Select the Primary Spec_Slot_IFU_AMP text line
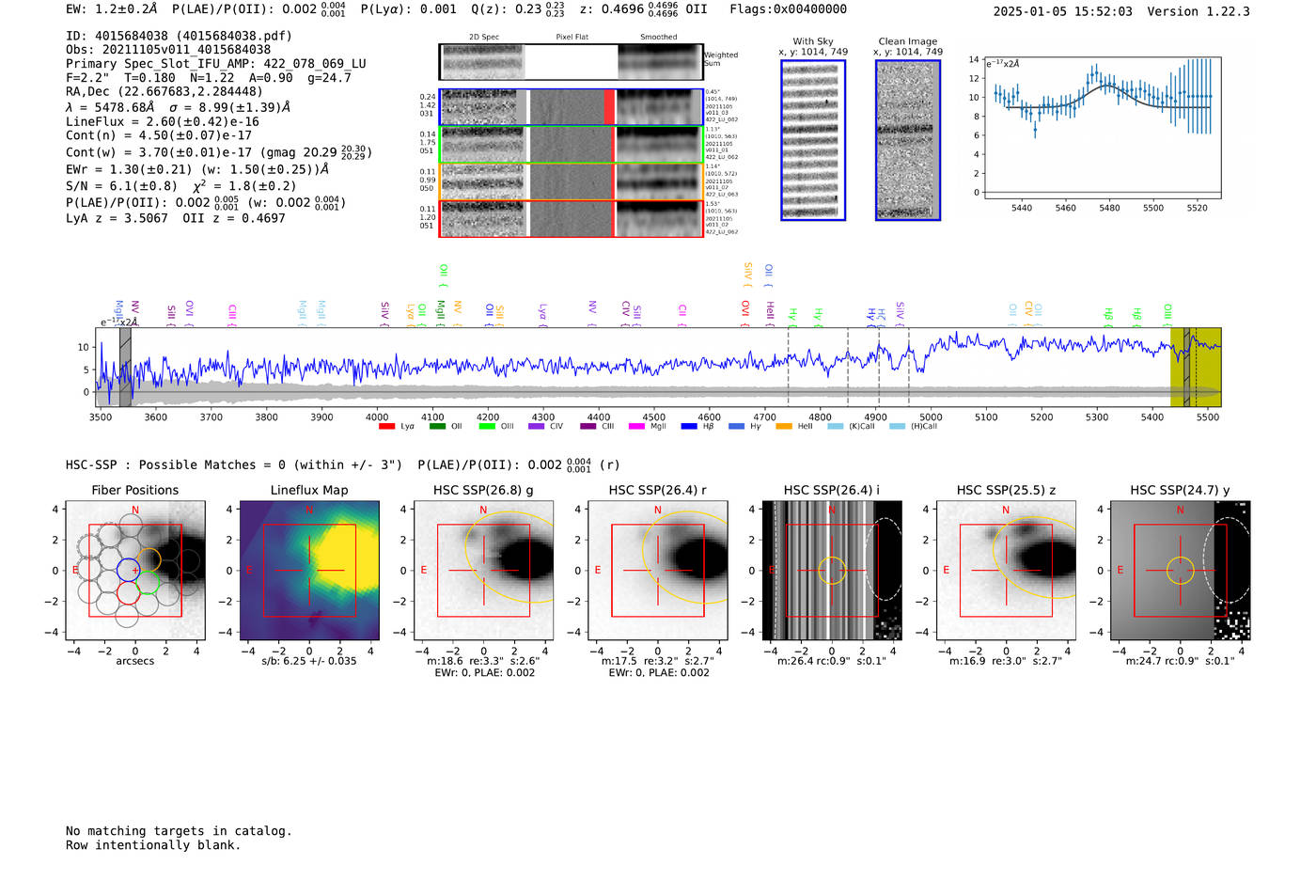 (x=216, y=64)
